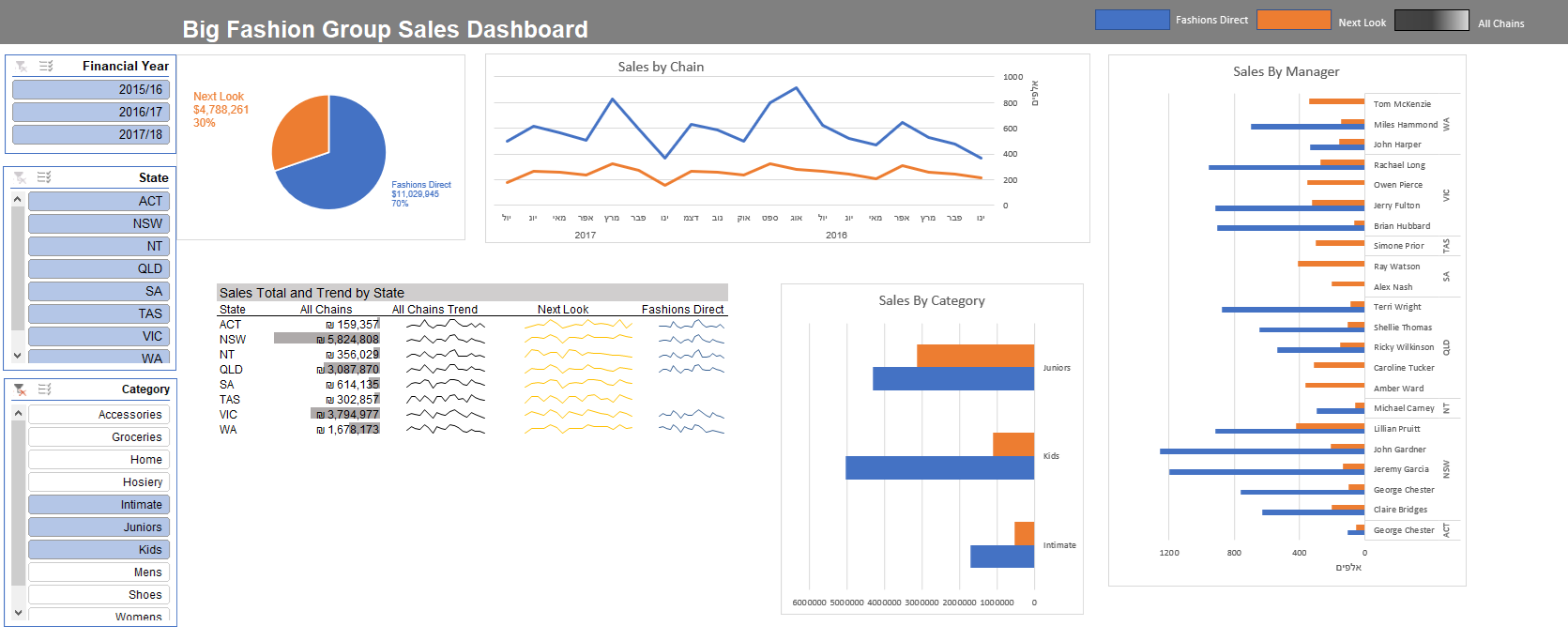Filter by the Home category

tap(99, 459)
